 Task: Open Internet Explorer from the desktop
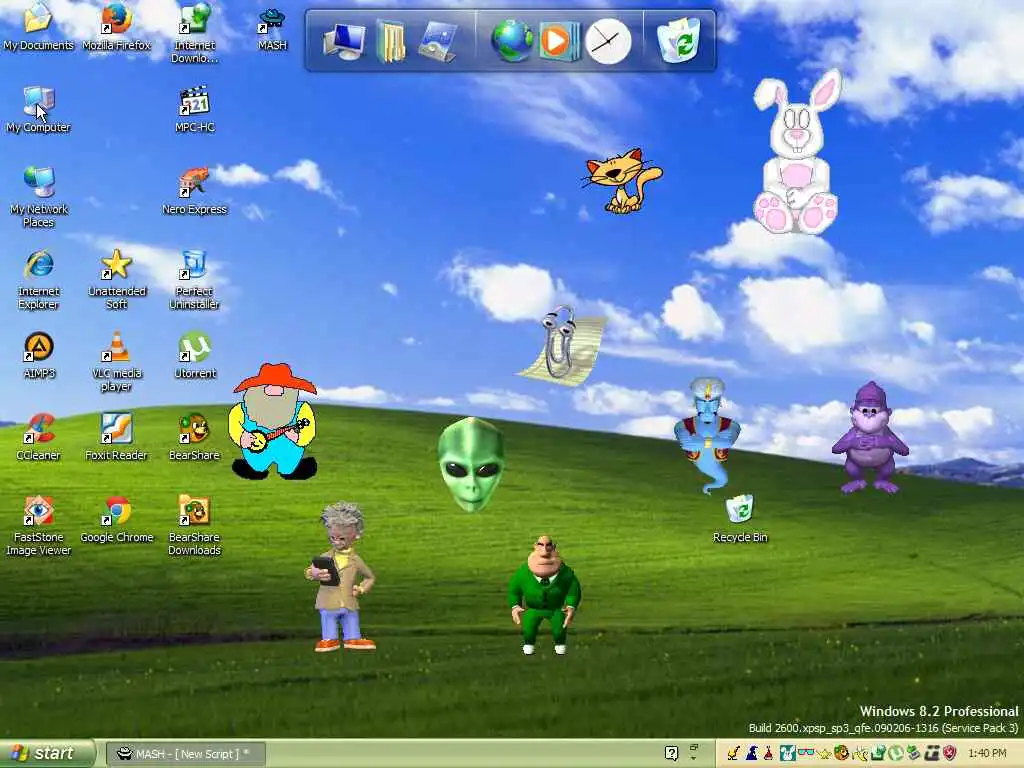pos(39,279)
